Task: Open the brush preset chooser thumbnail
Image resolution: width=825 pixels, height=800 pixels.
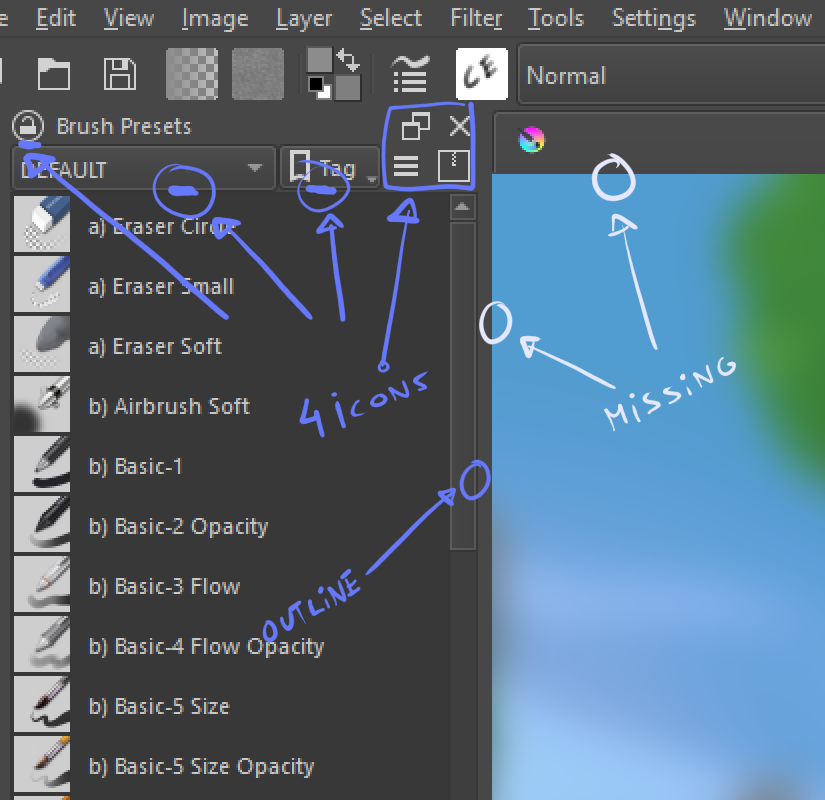Action: (x=481, y=74)
